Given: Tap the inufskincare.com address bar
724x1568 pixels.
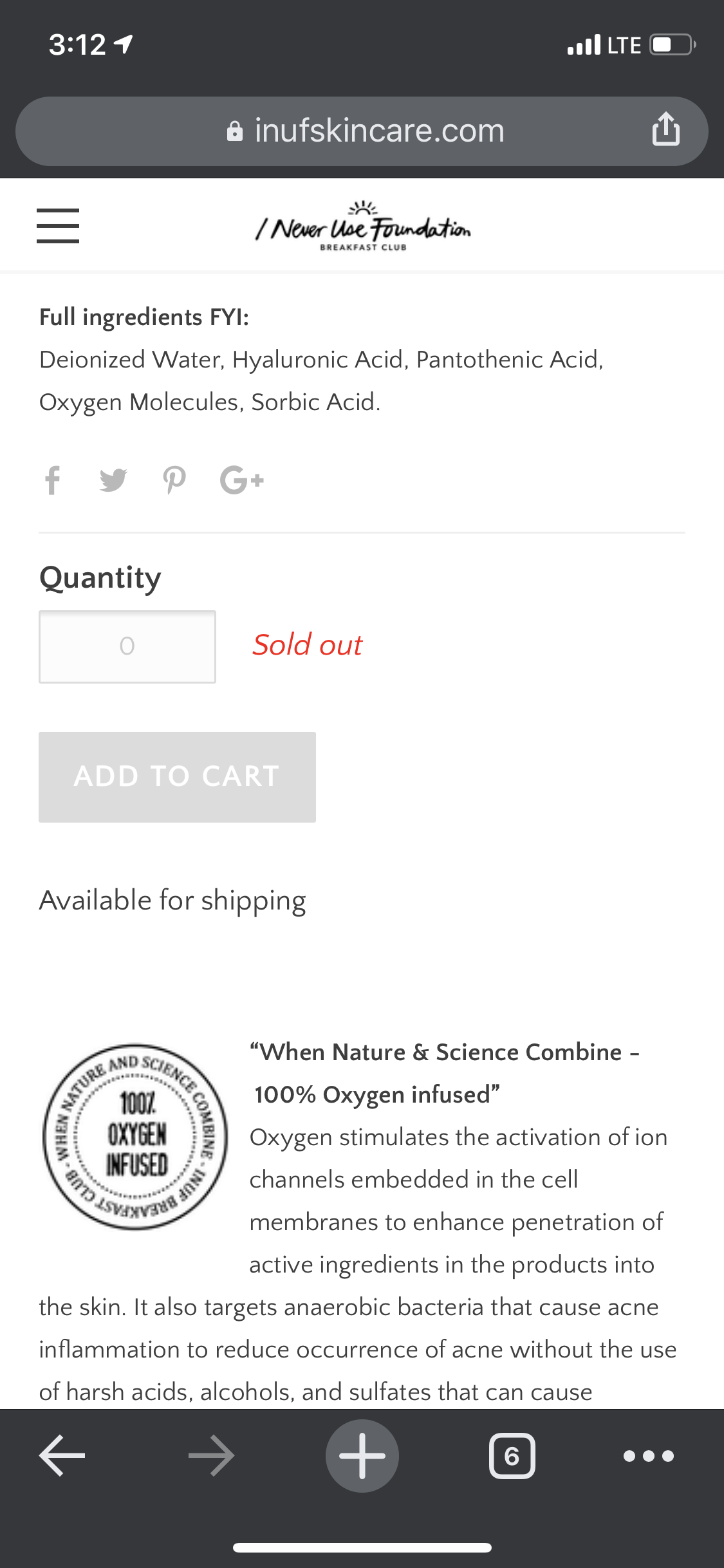Looking at the screenshot, I should [362, 131].
